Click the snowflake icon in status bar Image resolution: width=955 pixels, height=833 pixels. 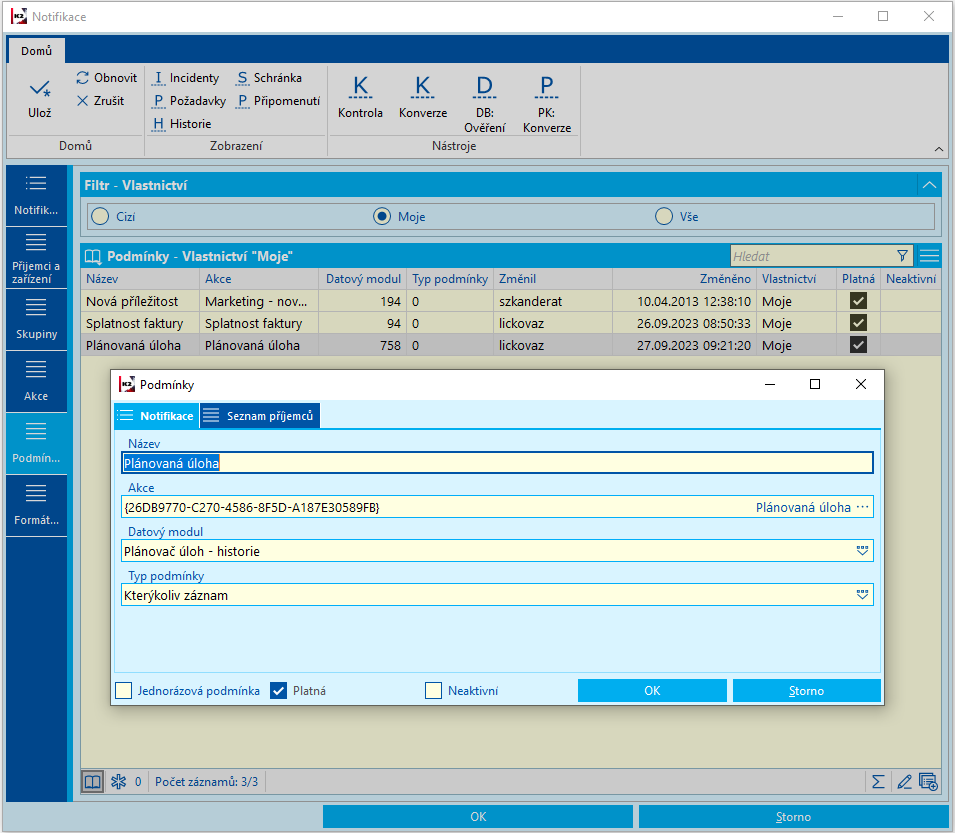click(118, 782)
